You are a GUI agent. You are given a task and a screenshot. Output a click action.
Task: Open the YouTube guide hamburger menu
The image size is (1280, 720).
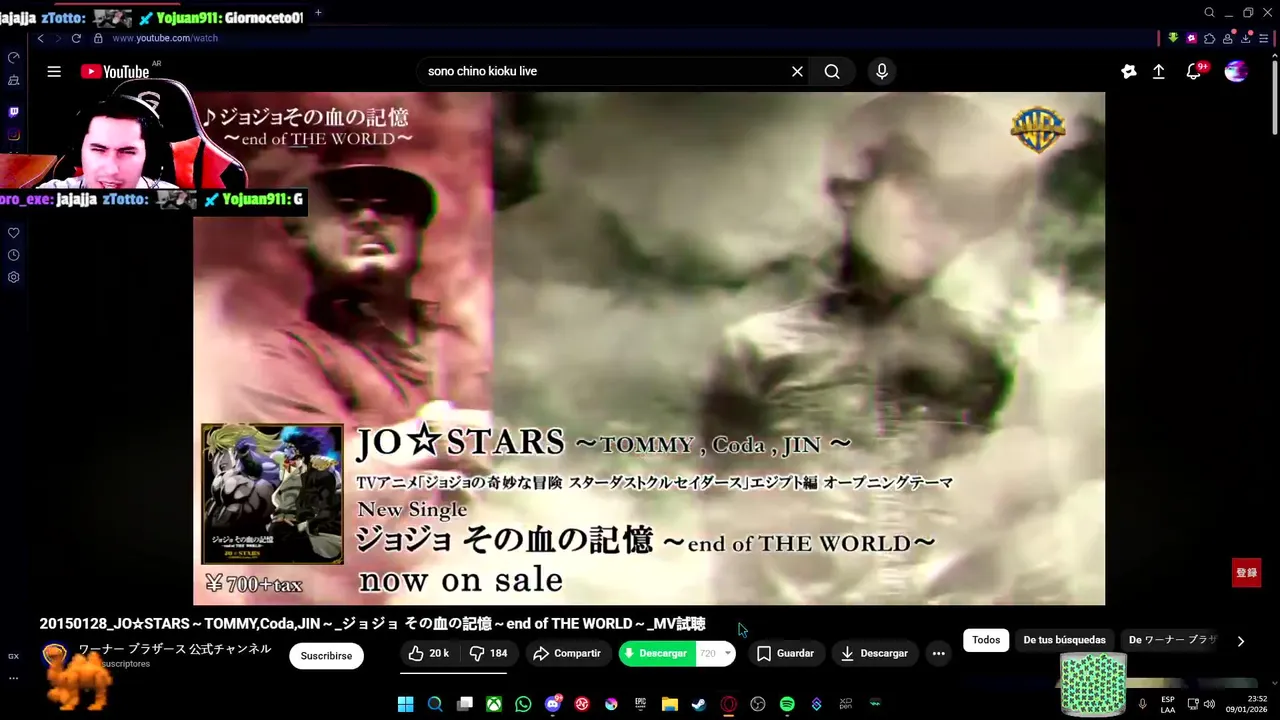54,71
